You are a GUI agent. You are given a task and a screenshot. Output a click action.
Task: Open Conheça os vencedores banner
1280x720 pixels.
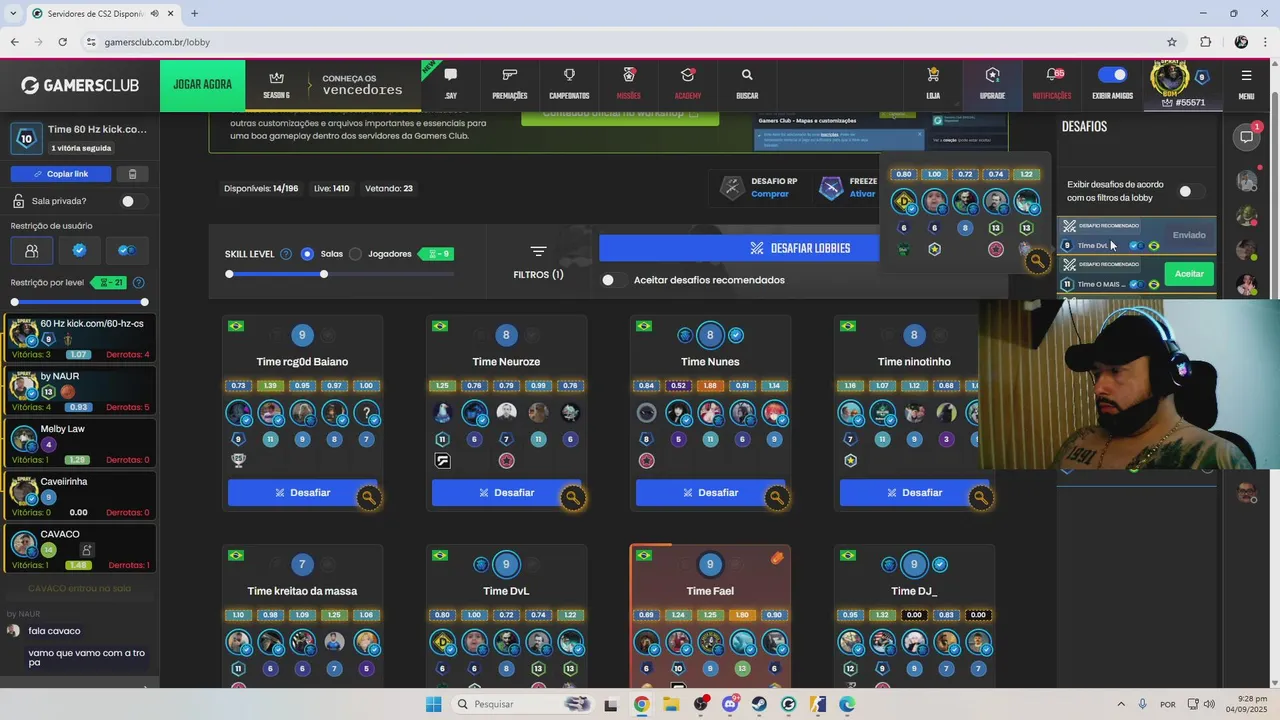tap(362, 85)
